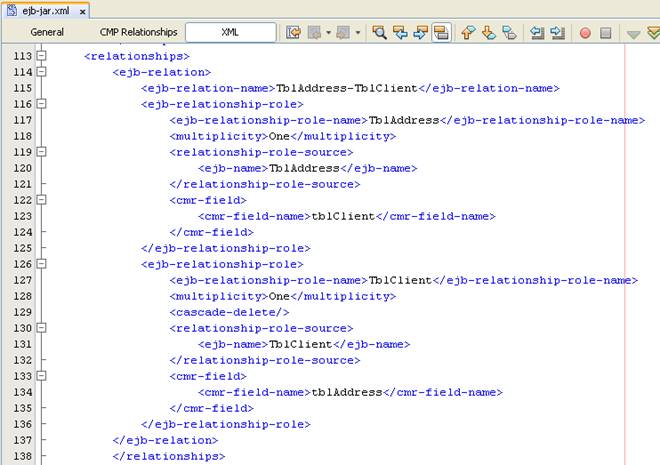Click </cmr-field> on line 135

[x=211, y=408]
